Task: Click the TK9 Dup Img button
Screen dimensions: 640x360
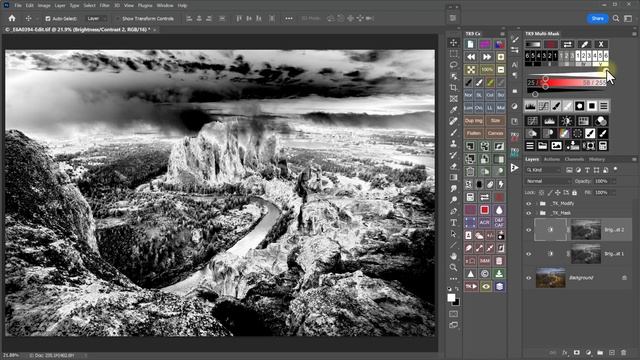Action: click(x=473, y=120)
